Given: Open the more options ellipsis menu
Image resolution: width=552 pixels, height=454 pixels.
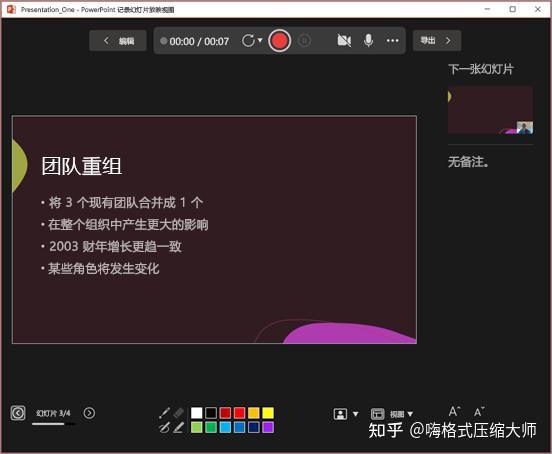Looking at the screenshot, I should (393, 41).
